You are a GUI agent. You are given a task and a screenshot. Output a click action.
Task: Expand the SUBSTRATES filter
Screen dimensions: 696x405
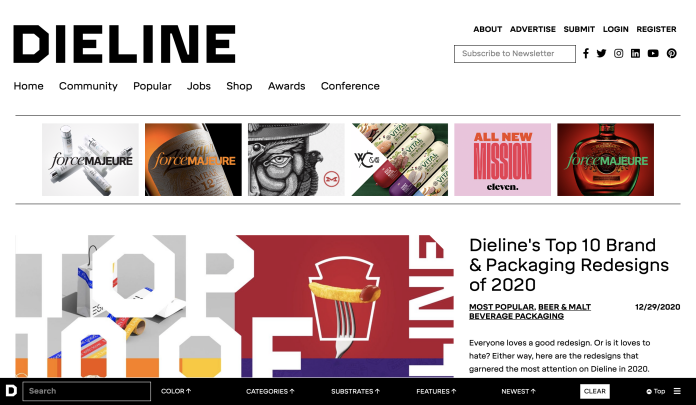click(x=356, y=391)
